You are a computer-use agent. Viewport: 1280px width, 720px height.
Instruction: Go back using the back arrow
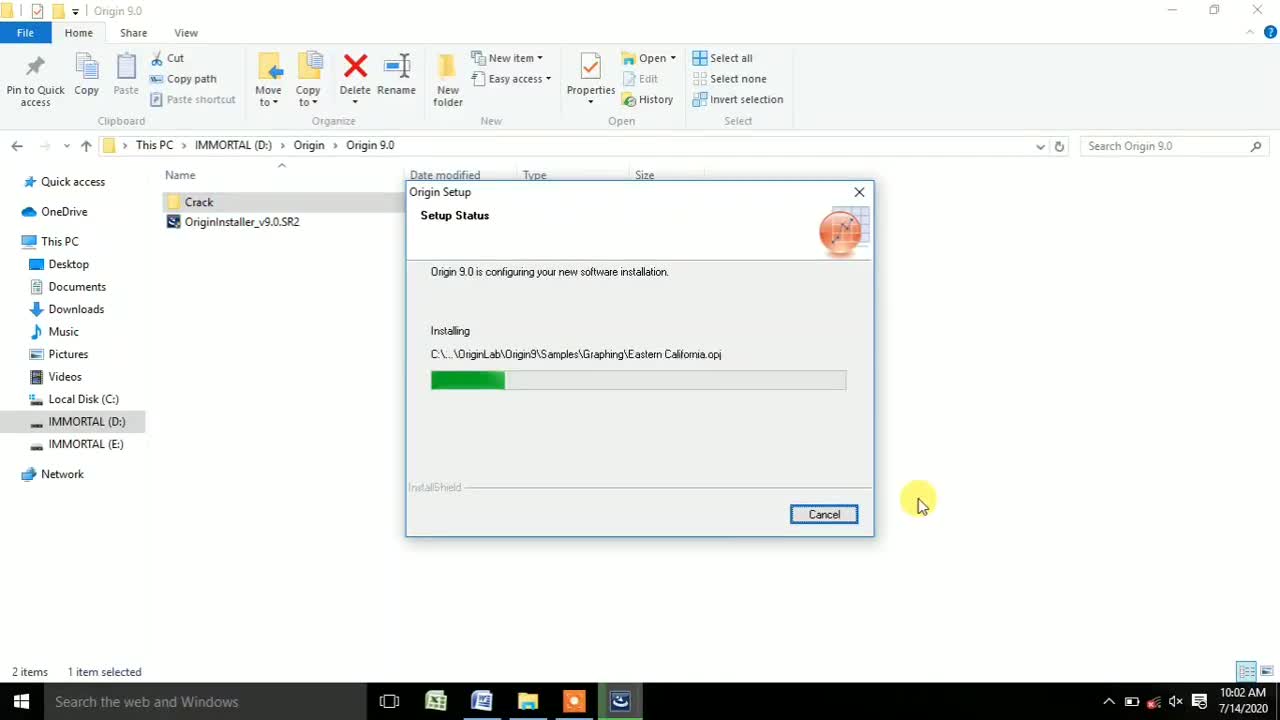tap(17, 146)
